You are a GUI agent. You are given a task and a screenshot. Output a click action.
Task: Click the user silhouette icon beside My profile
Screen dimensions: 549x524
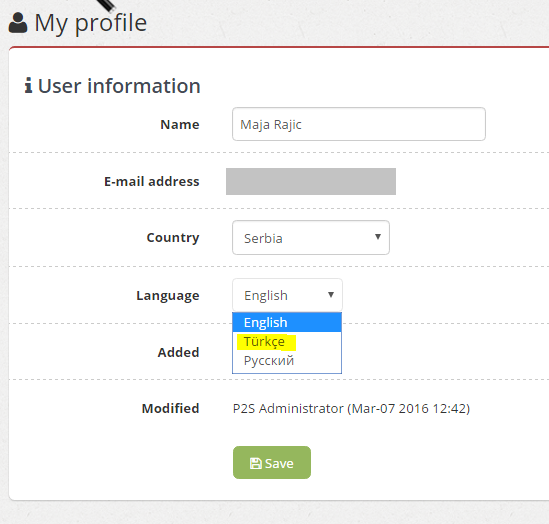(18, 23)
